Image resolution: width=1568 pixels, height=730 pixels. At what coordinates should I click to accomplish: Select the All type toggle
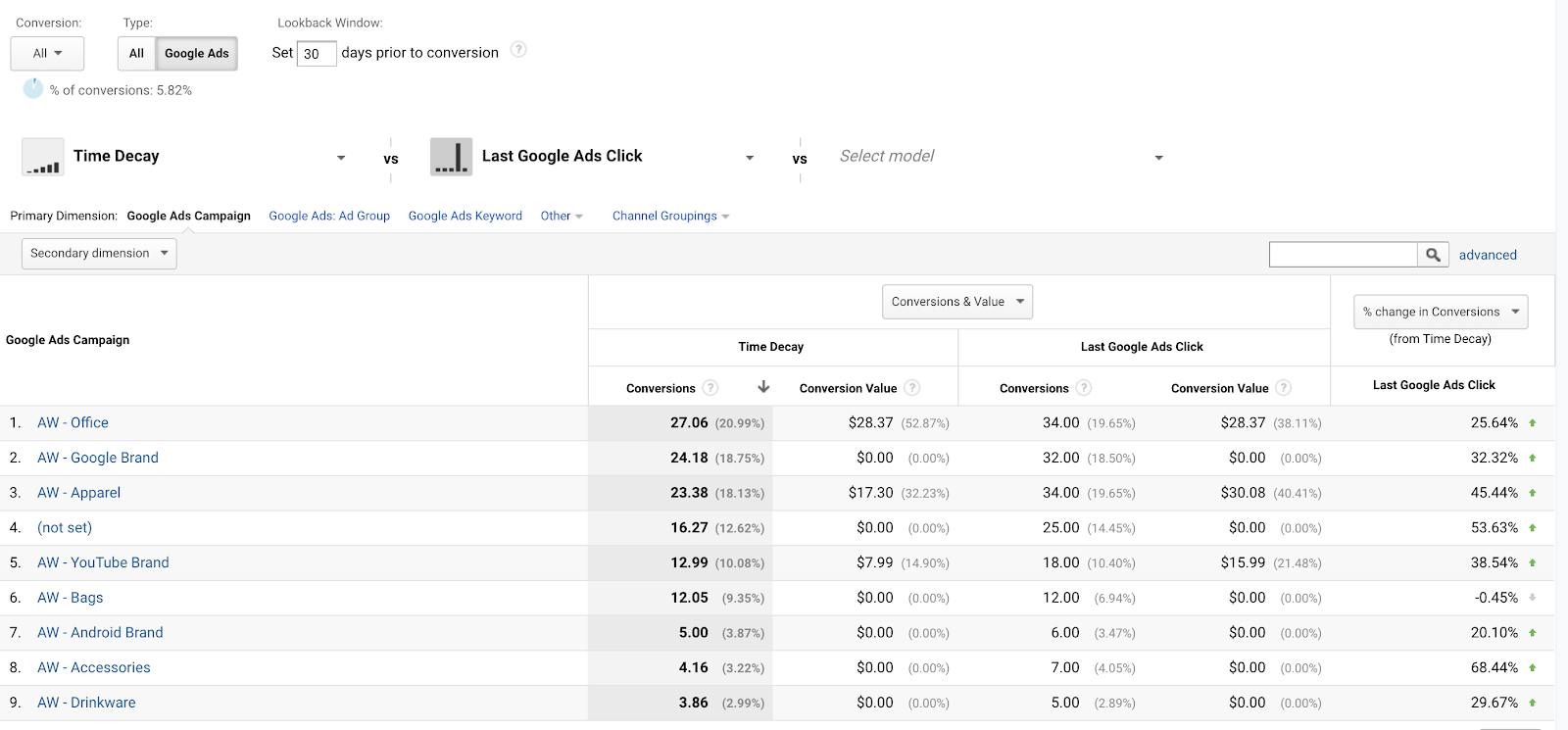[x=136, y=54]
